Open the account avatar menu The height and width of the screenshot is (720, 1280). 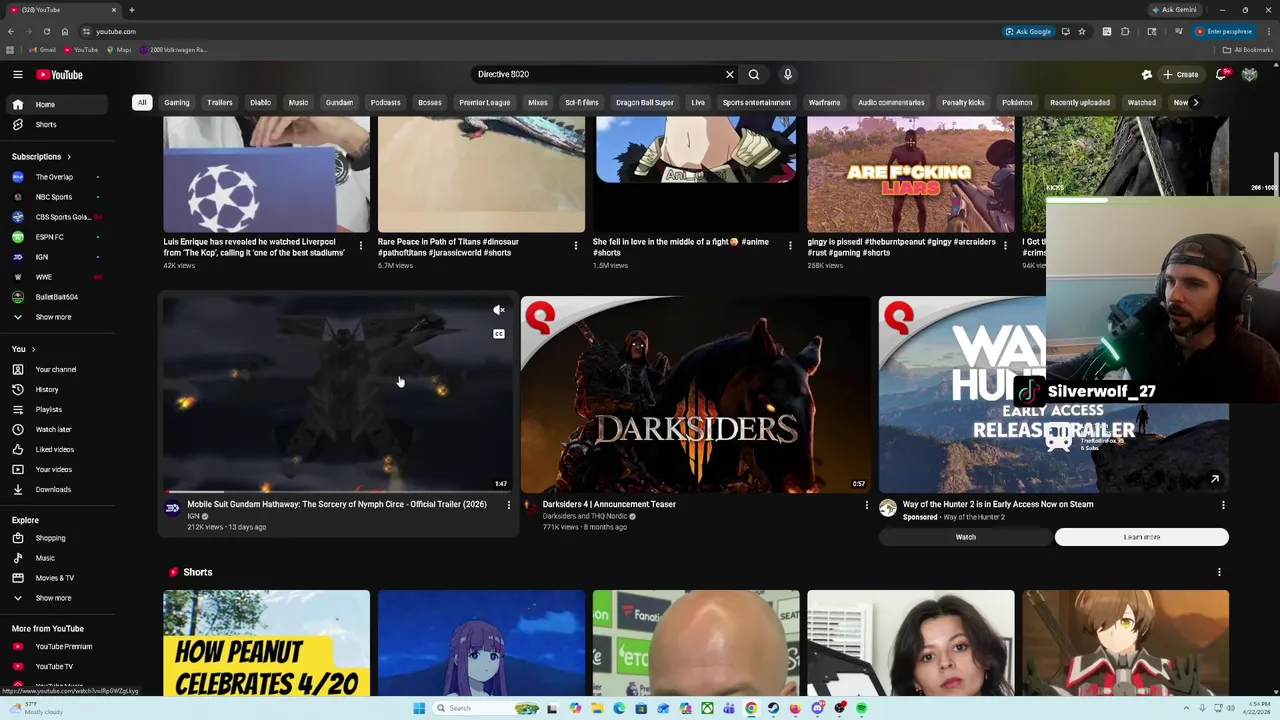coord(1249,74)
